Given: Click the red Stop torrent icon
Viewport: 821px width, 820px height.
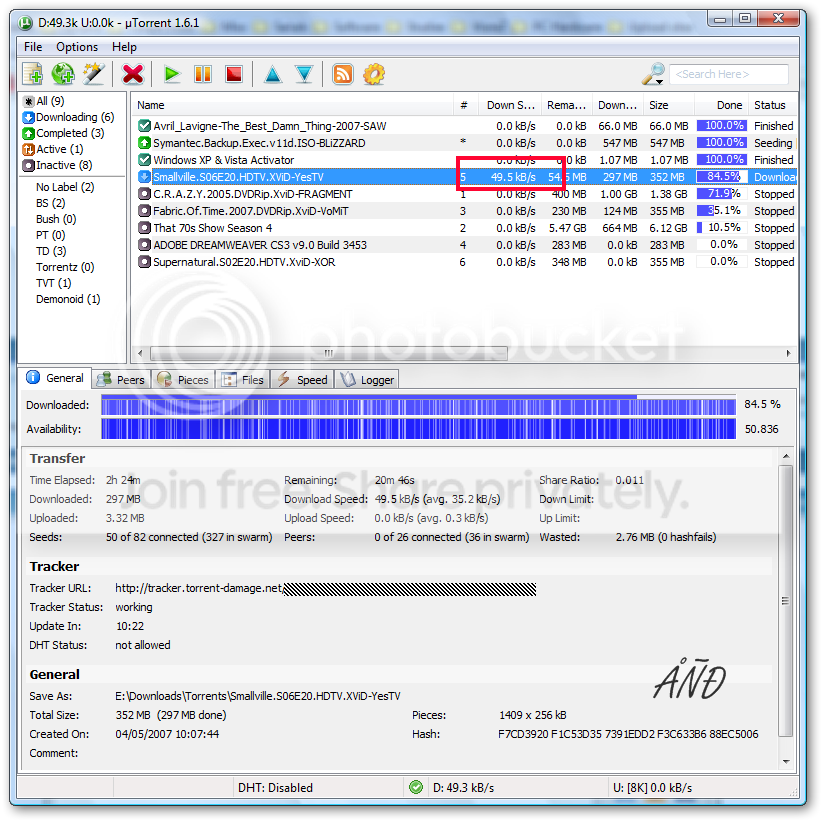Looking at the screenshot, I should click(234, 74).
